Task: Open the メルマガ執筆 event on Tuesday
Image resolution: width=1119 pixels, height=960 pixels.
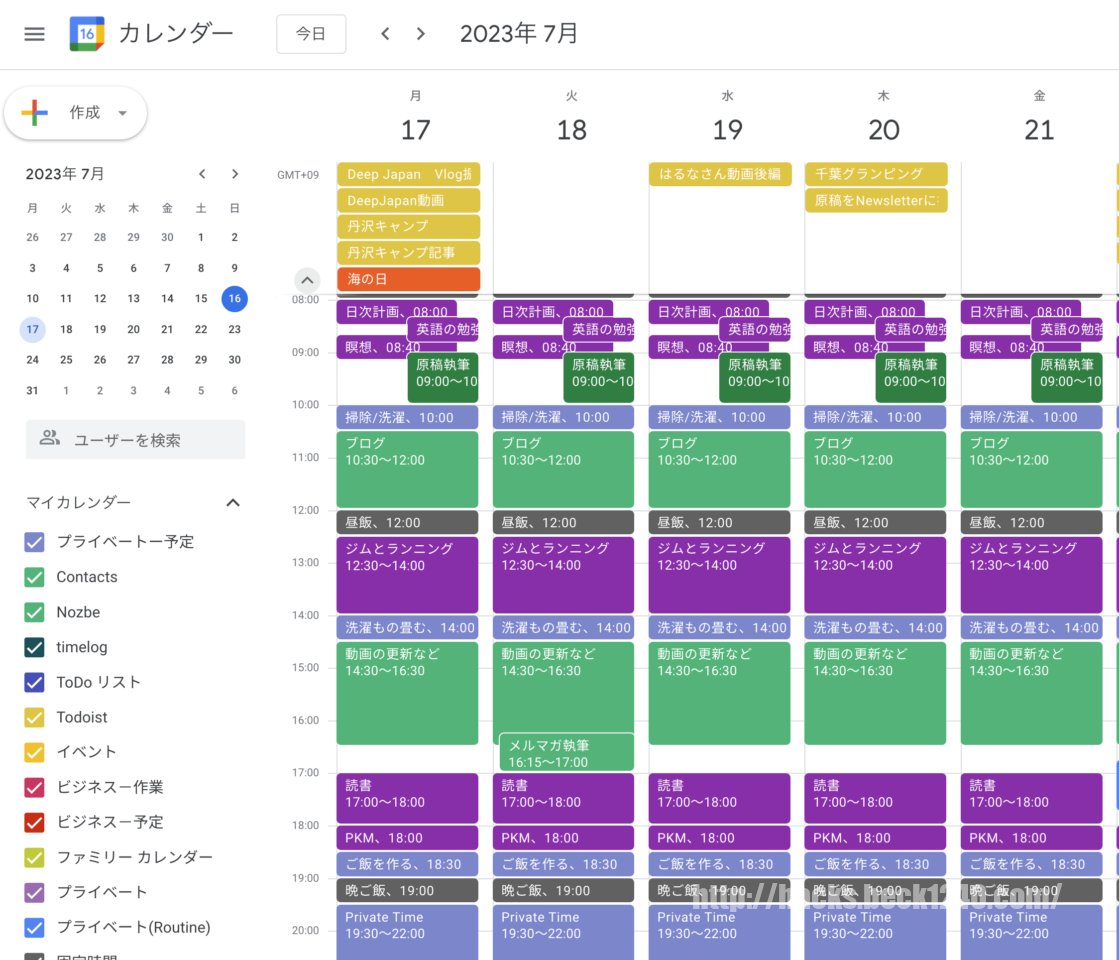Action: point(567,752)
